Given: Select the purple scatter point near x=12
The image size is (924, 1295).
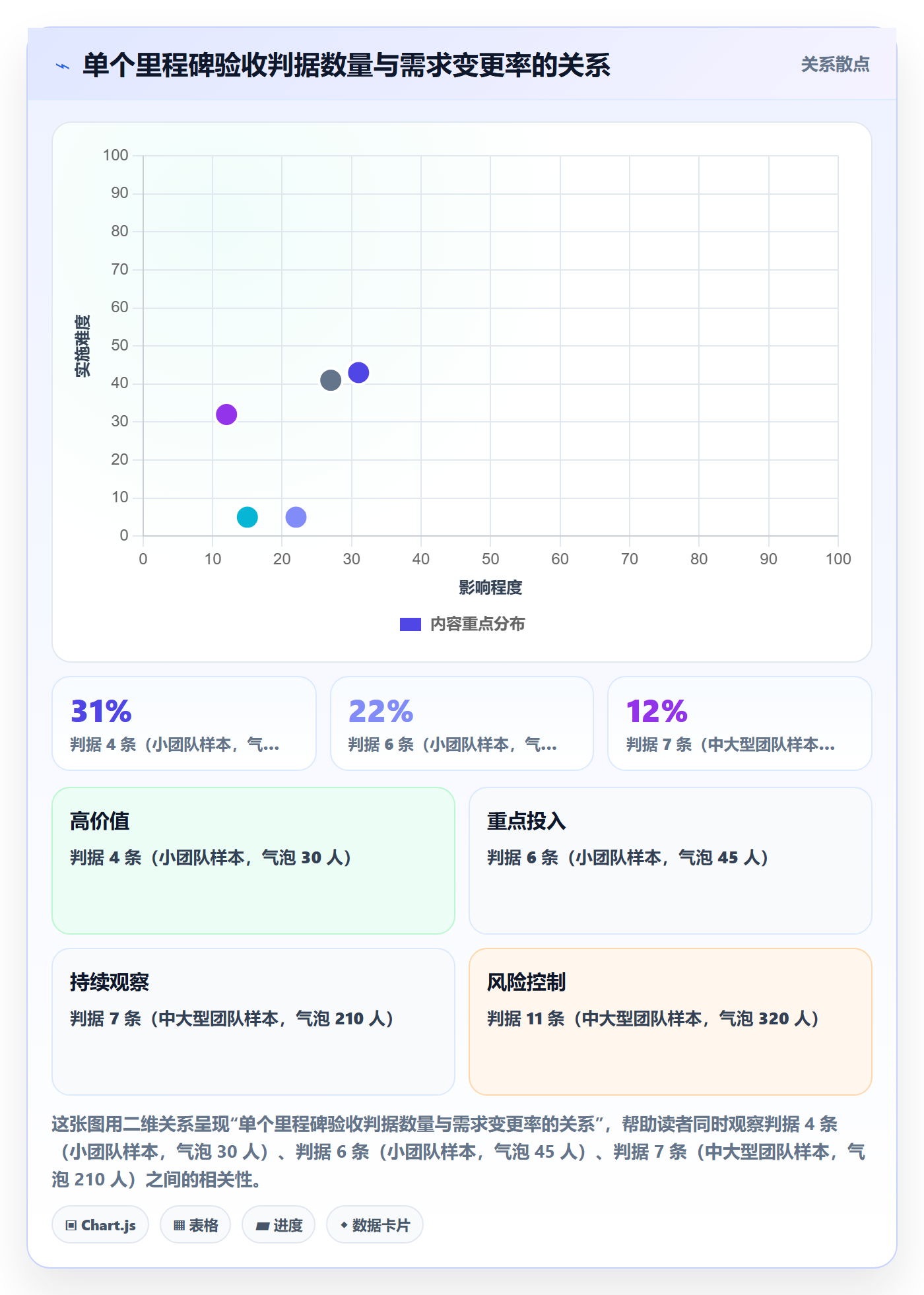Looking at the screenshot, I should tap(226, 415).
